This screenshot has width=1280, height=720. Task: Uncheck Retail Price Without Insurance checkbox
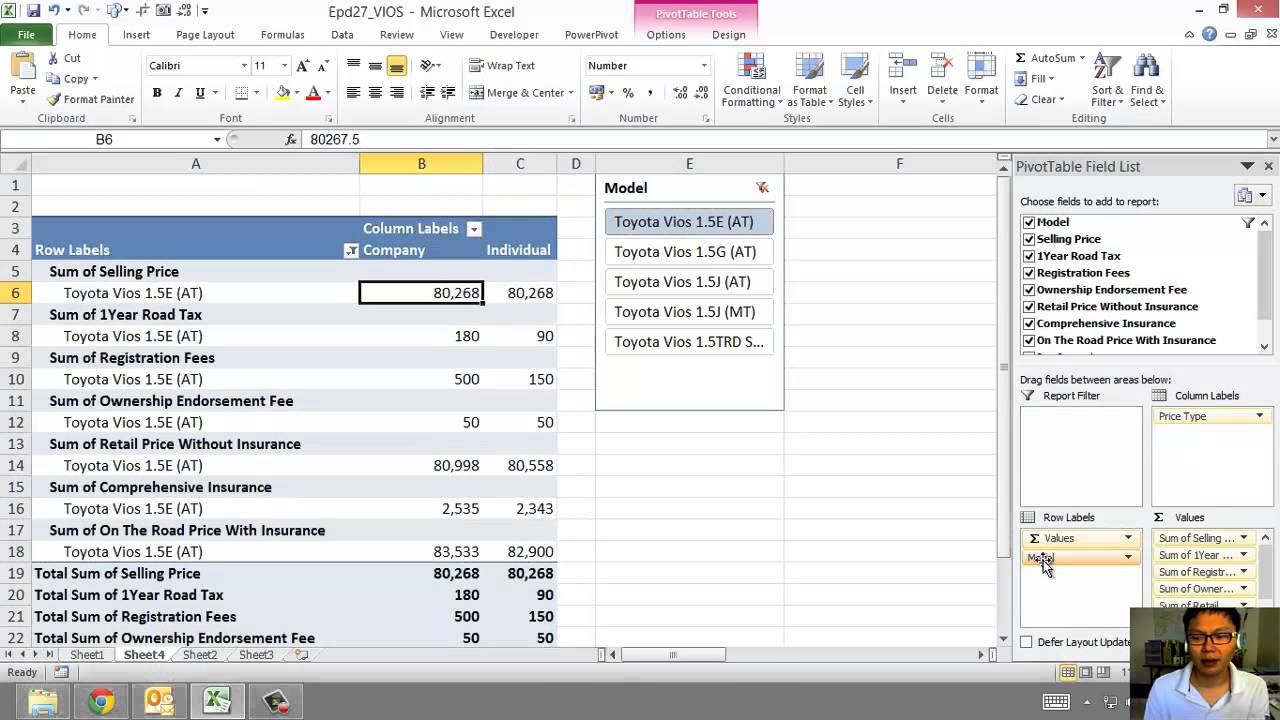pyautogui.click(x=1028, y=307)
